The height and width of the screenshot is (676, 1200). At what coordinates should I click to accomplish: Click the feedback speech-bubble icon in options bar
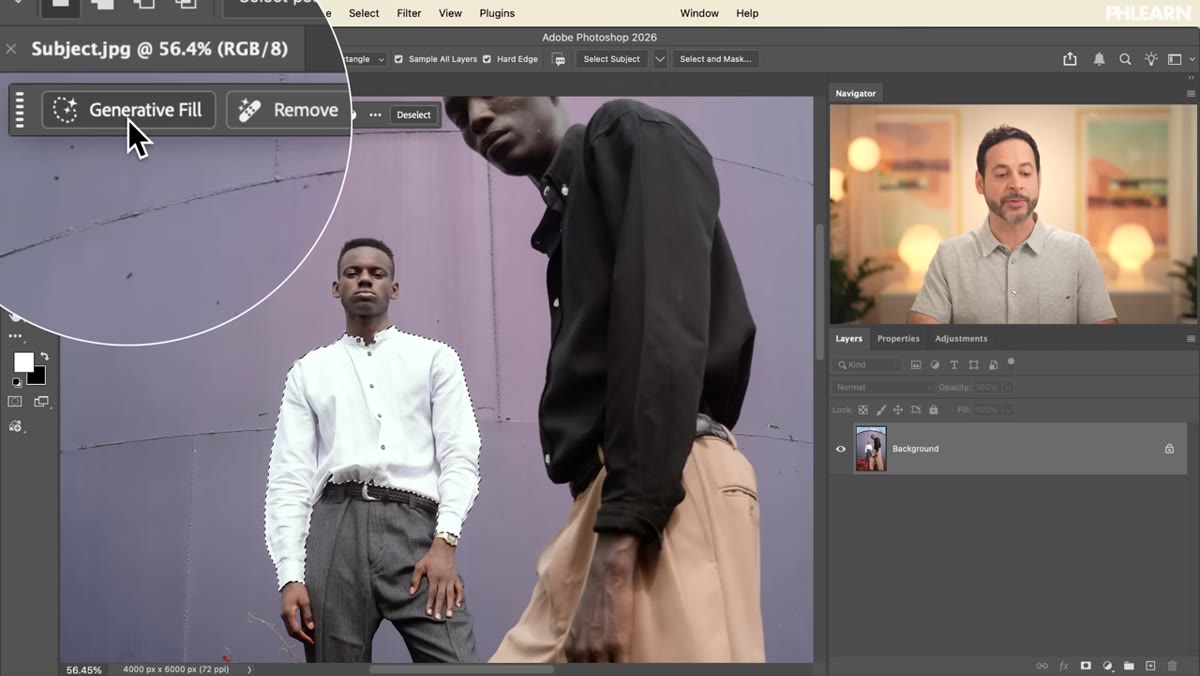click(559, 59)
